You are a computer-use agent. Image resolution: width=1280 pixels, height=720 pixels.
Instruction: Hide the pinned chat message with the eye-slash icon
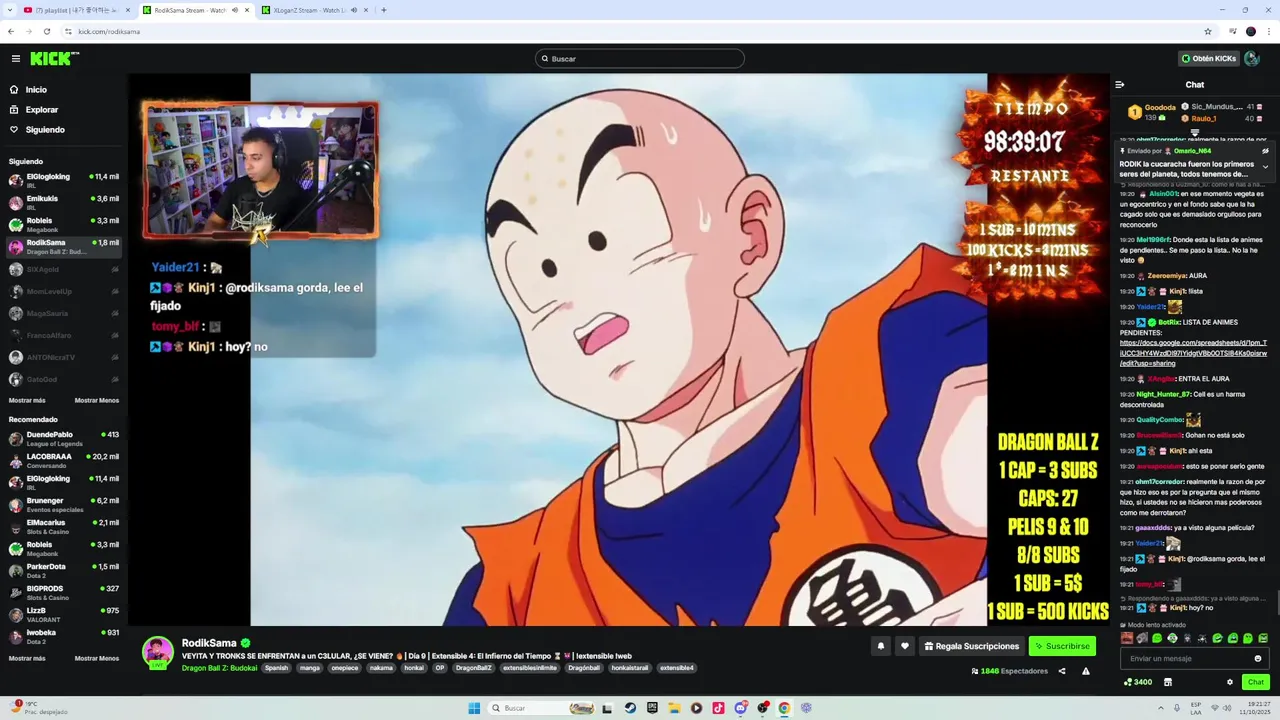pyautogui.click(x=1265, y=151)
